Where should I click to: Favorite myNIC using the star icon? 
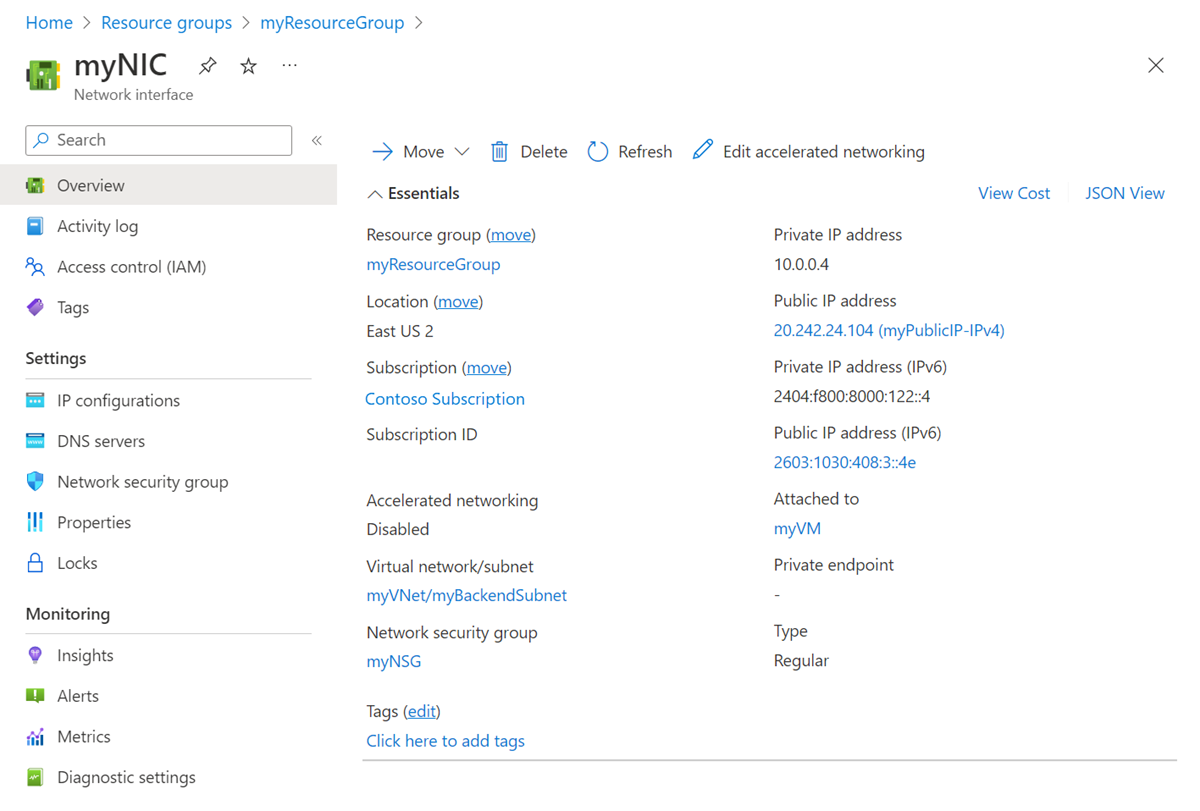tap(248, 66)
